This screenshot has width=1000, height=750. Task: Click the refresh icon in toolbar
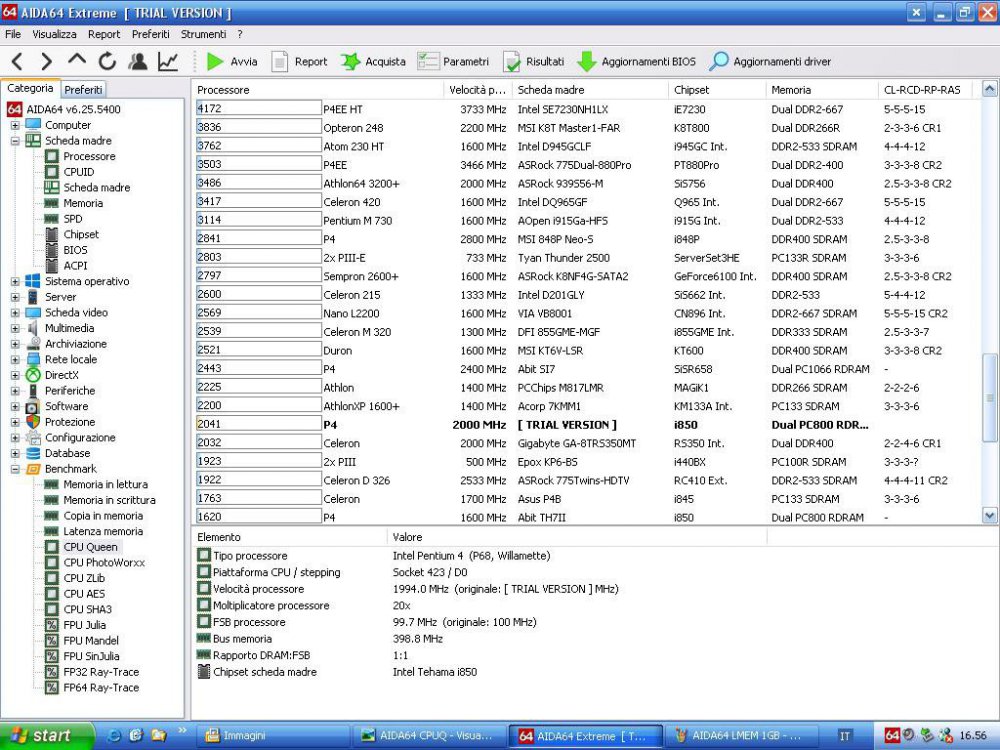107,62
